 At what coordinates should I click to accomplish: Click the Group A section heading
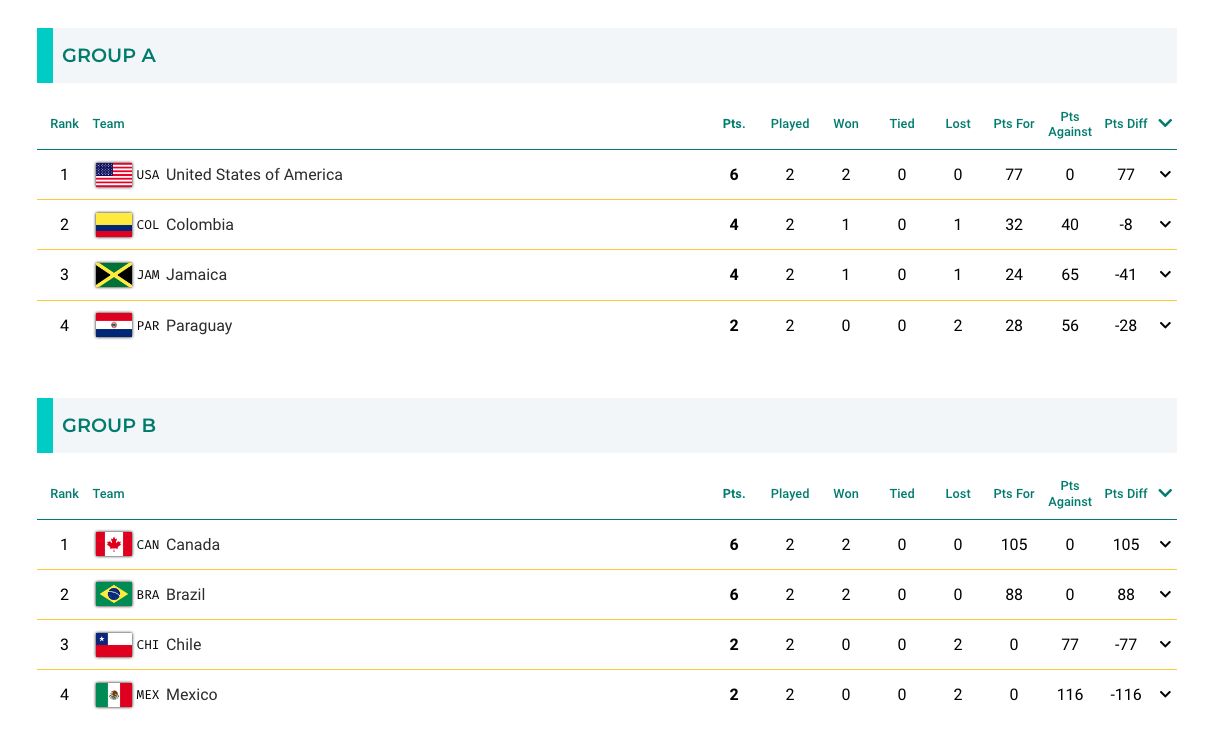pyautogui.click(x=109, y=56)
